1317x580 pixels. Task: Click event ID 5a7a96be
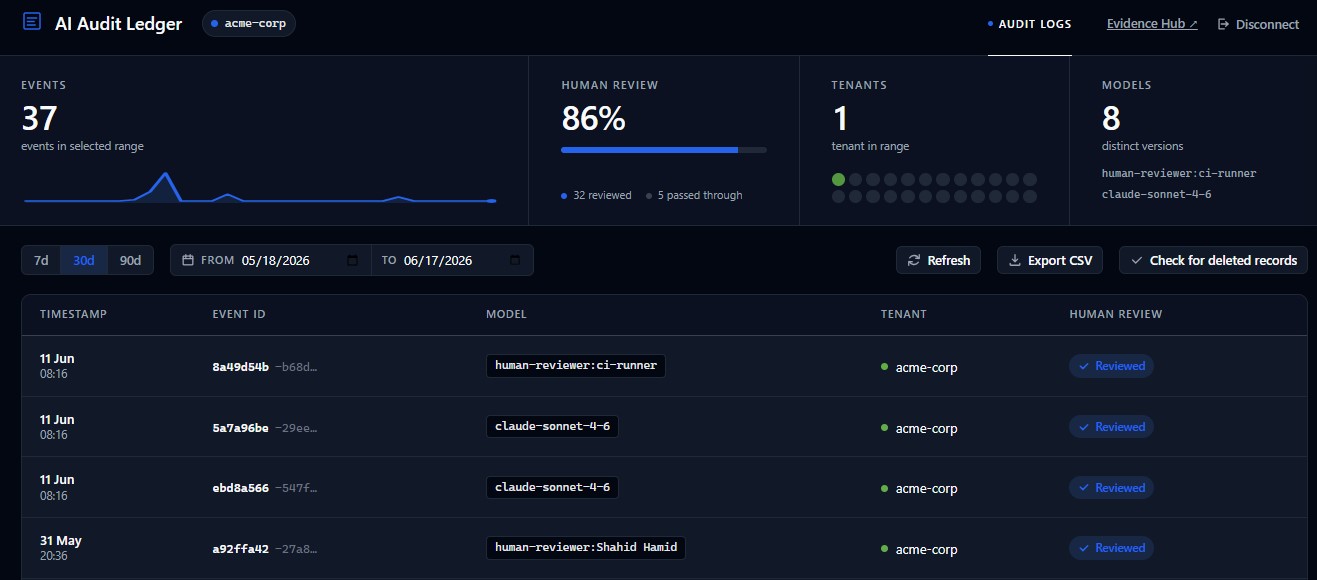pyautogui.click(x=241, y=427)
